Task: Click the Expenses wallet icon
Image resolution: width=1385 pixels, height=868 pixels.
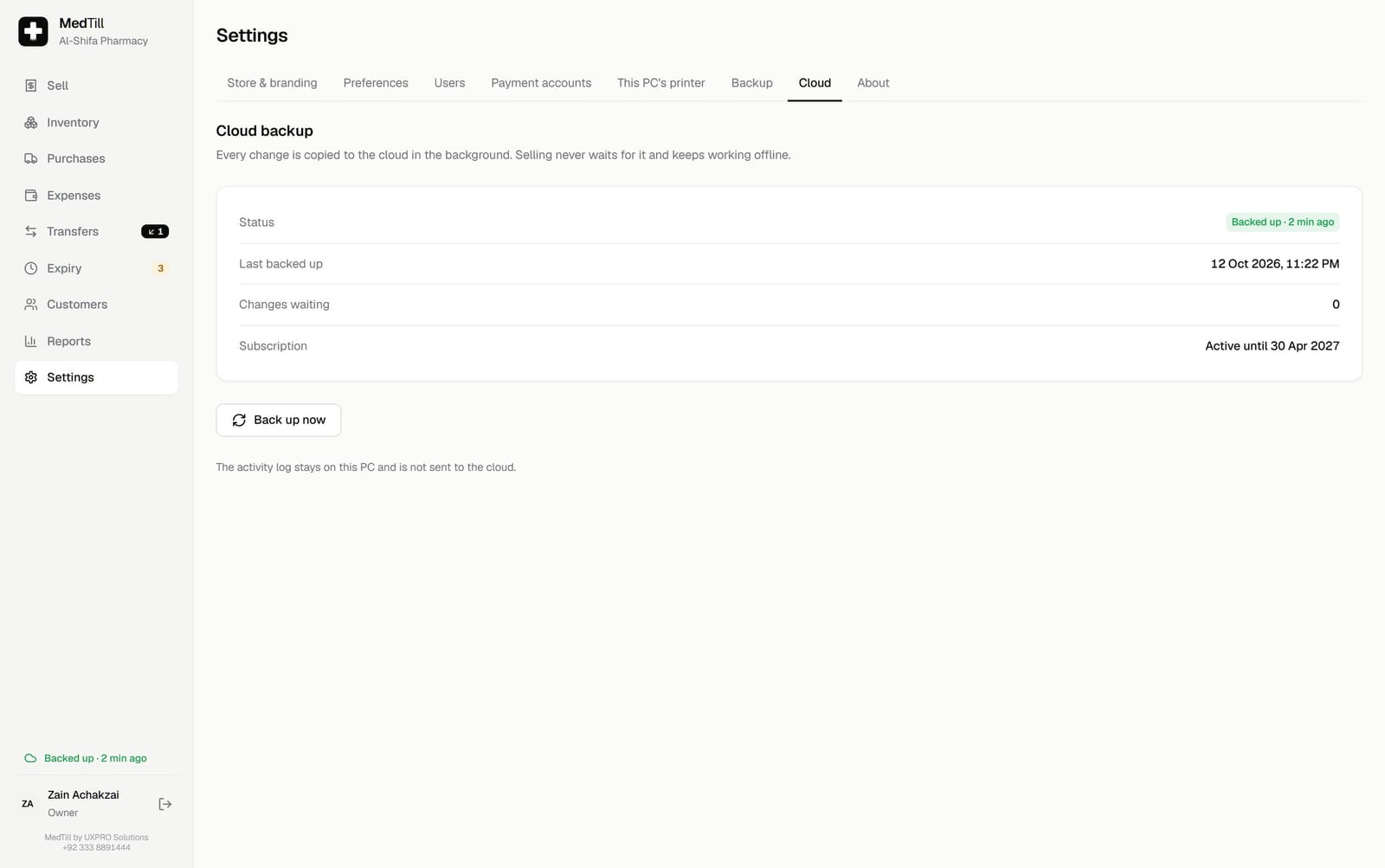Action: point(31,196)
